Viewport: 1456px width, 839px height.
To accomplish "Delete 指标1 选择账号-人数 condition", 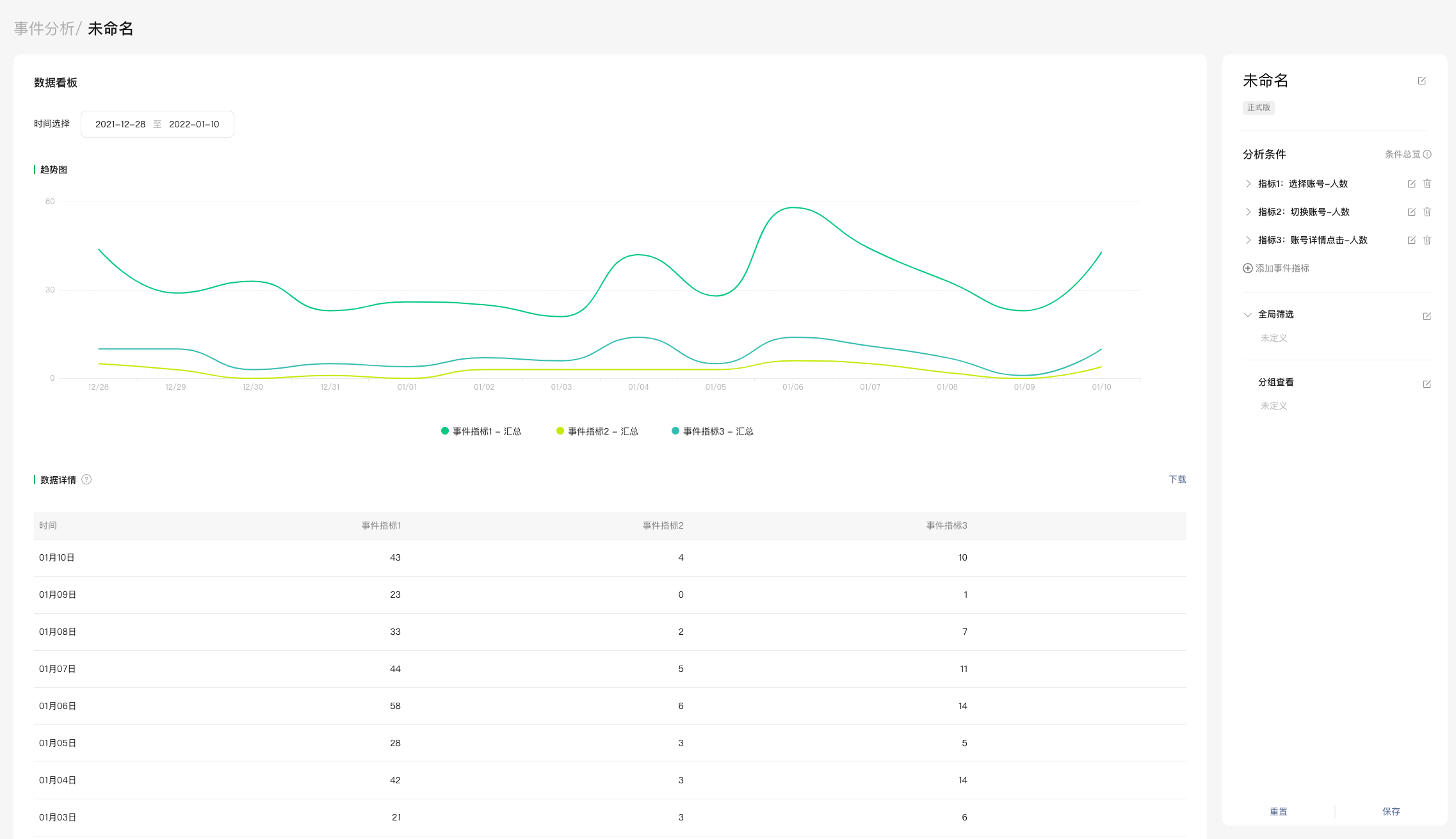I will point(1427,184).
